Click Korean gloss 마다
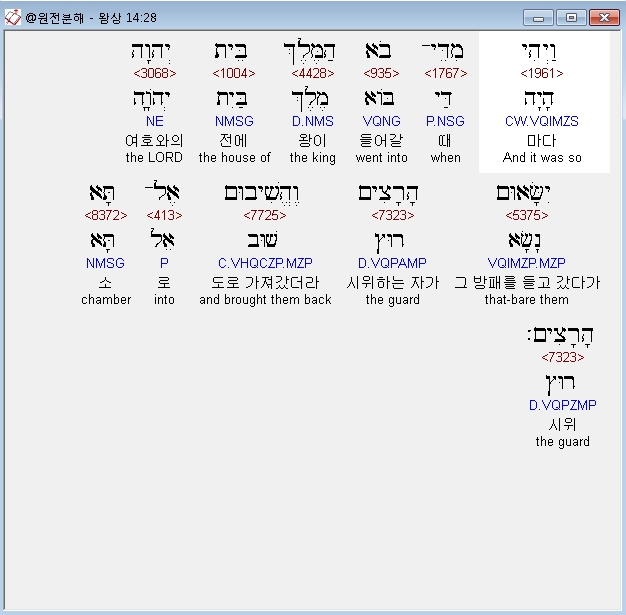Viewport: 626px width, 615px height. (542, 141)
